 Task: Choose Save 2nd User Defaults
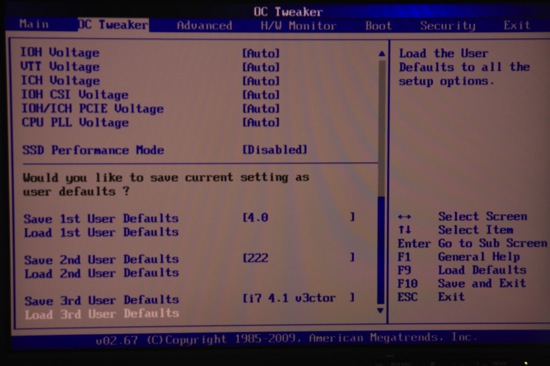click(x=101, y=260)
